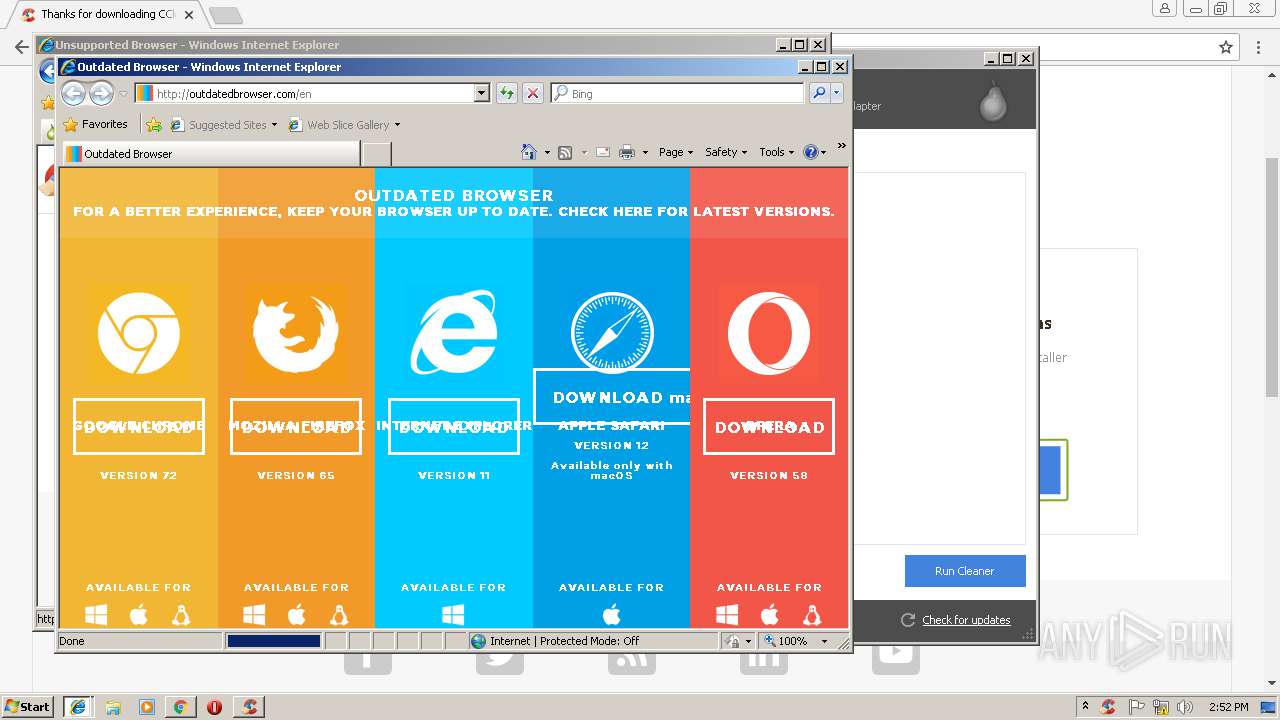
Task: Select Chrome tab Thanks for downloading CCleaner
Action: pos(106,15)
